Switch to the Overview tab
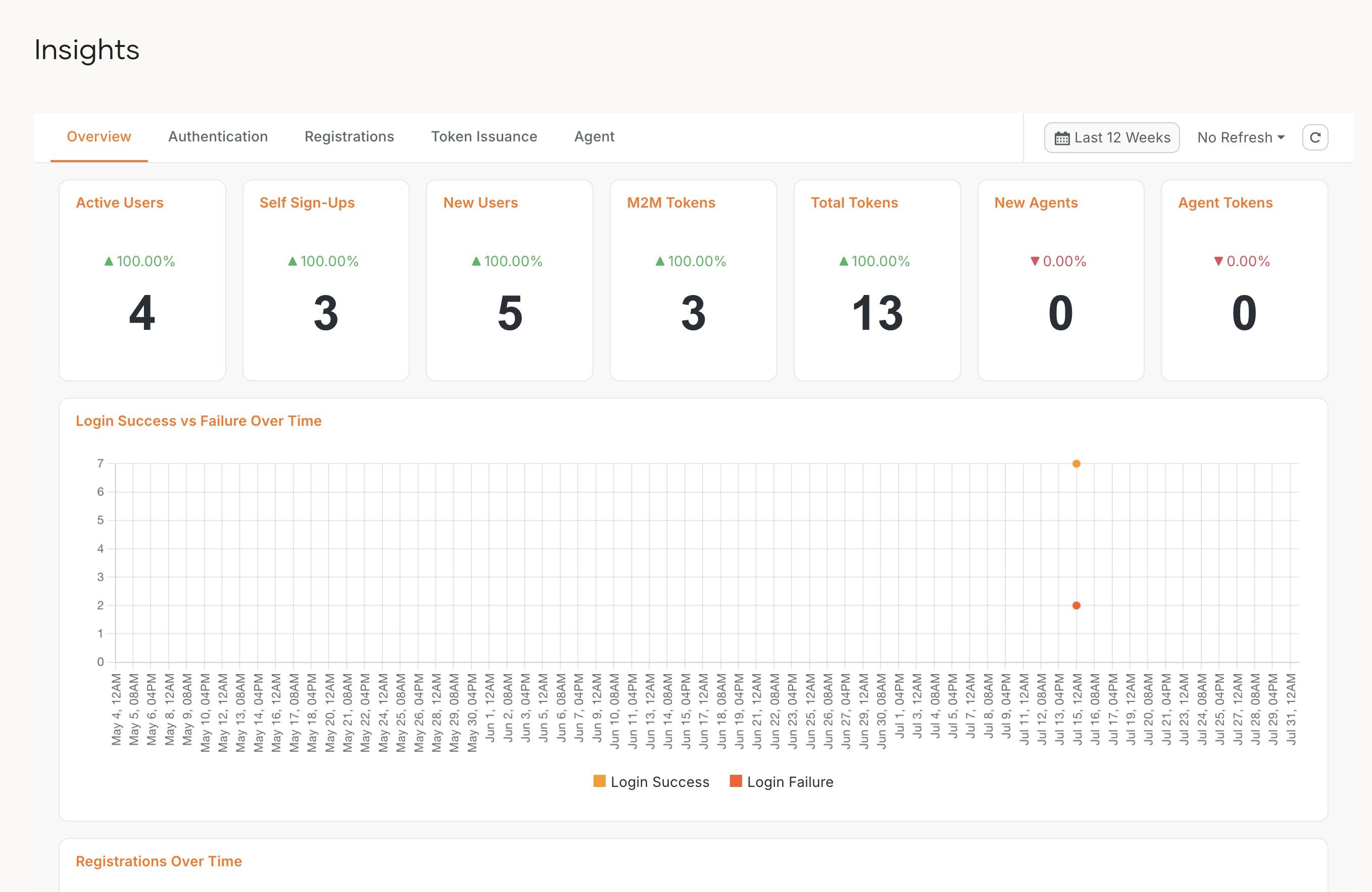This screenshot has height=892, width=1372. [x=99, y=136]
